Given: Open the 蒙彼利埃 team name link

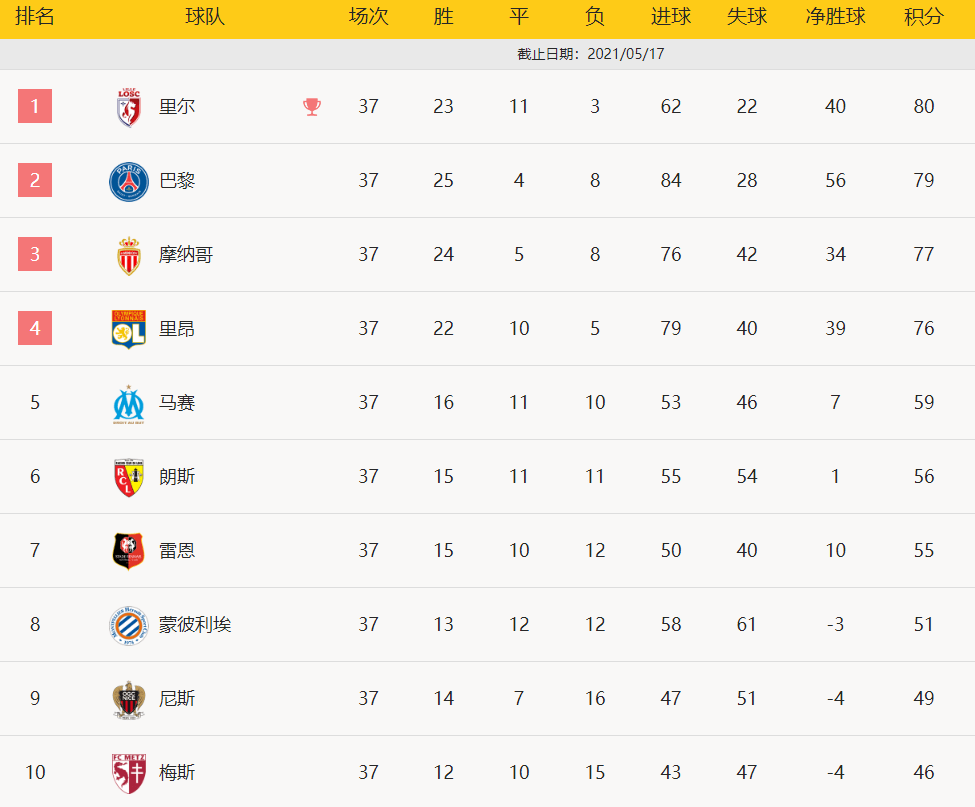Looking at the screenshot, I should (195, 625).
